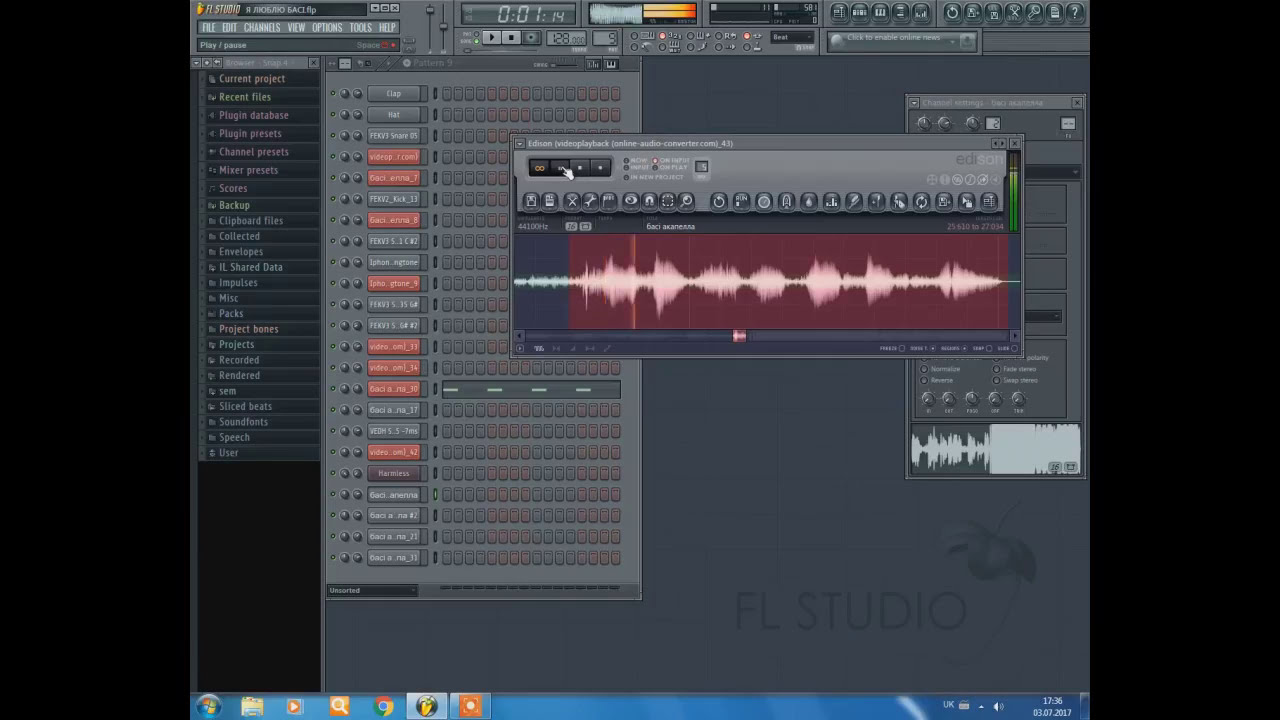Viewport: 1280px width, 720px height.
Task: Click Edison send to channel icon at toolbar end
Action: (x=988, y=201)
